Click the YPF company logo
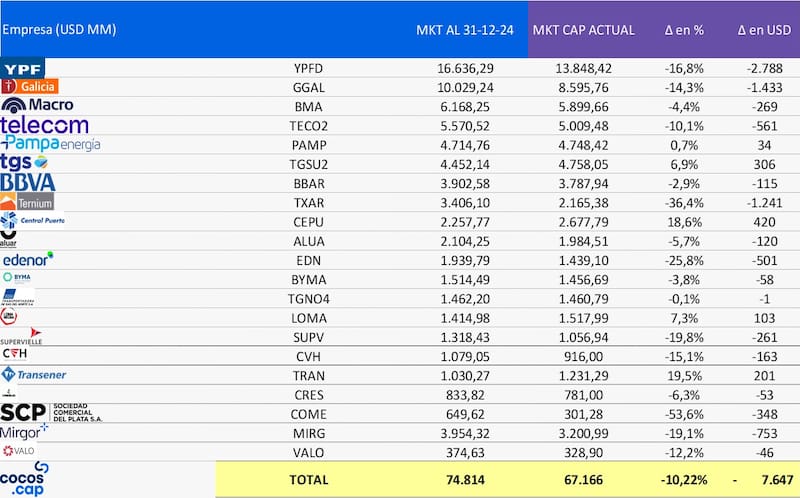The height and width of the screenshot is (498, 800). click(x=23, y=68)
